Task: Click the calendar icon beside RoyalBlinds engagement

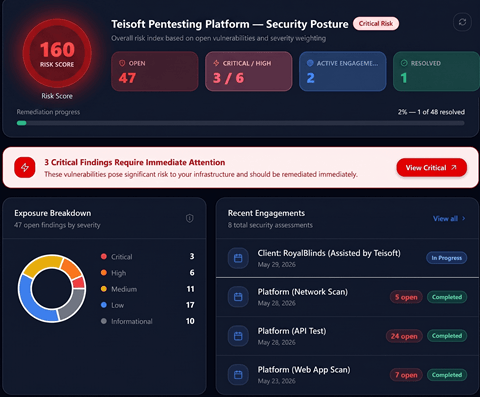Action: 238,258
